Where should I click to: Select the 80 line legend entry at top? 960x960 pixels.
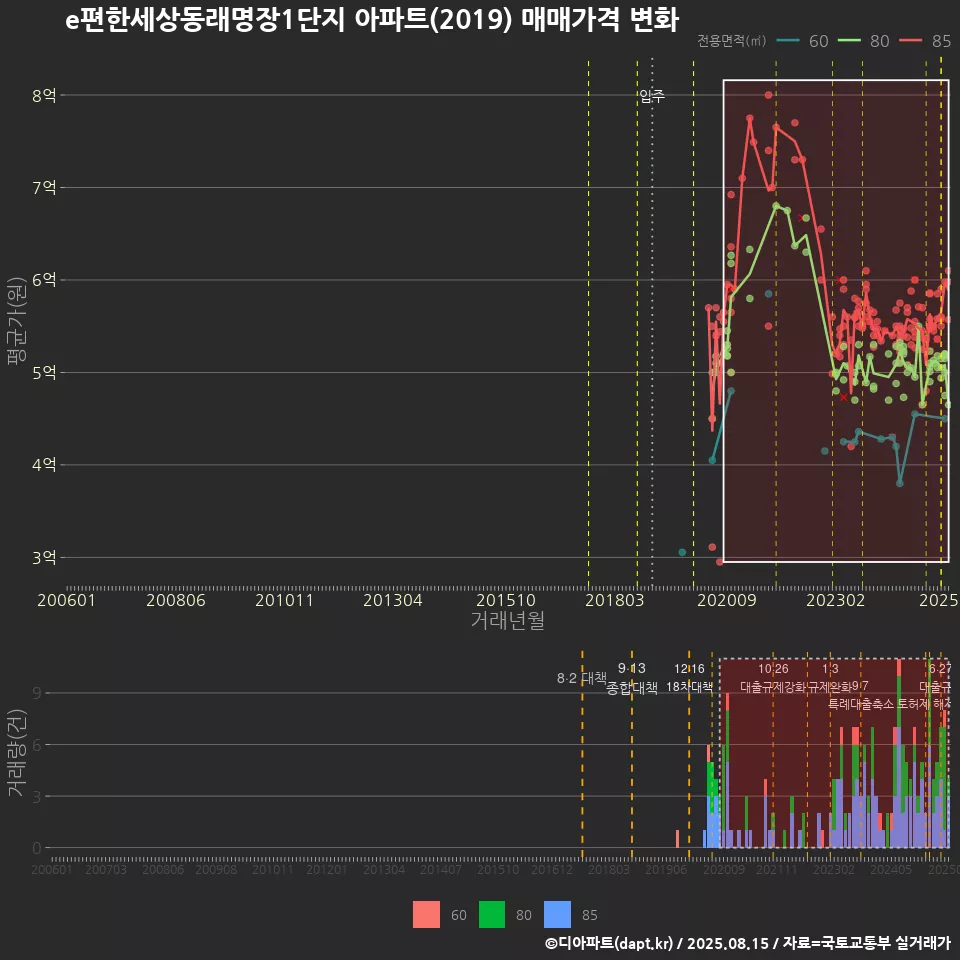coord(863,41)
